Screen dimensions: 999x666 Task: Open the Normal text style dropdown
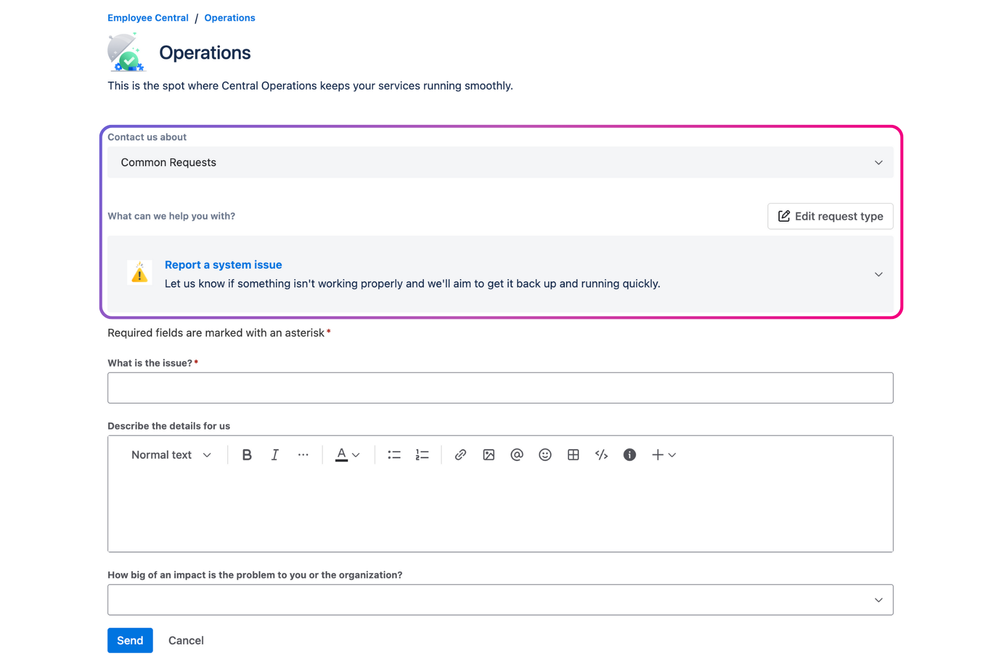(169, 455)
